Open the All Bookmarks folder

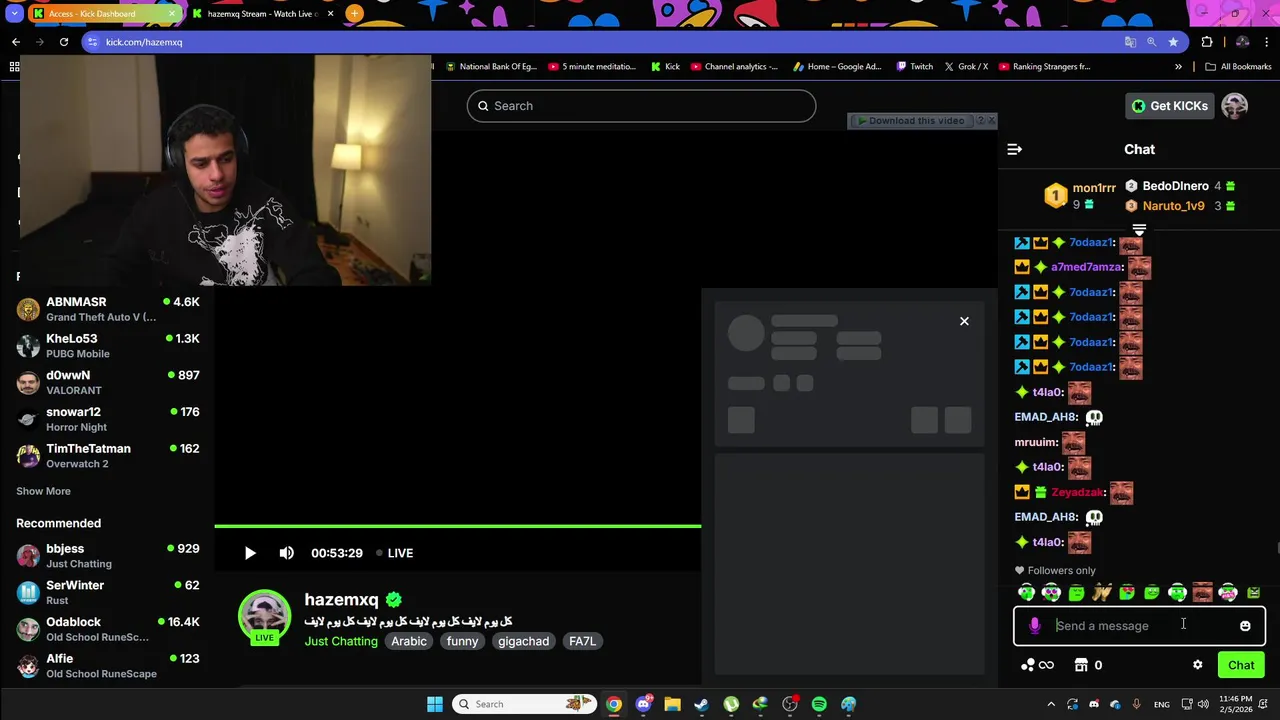[1238, 67]
